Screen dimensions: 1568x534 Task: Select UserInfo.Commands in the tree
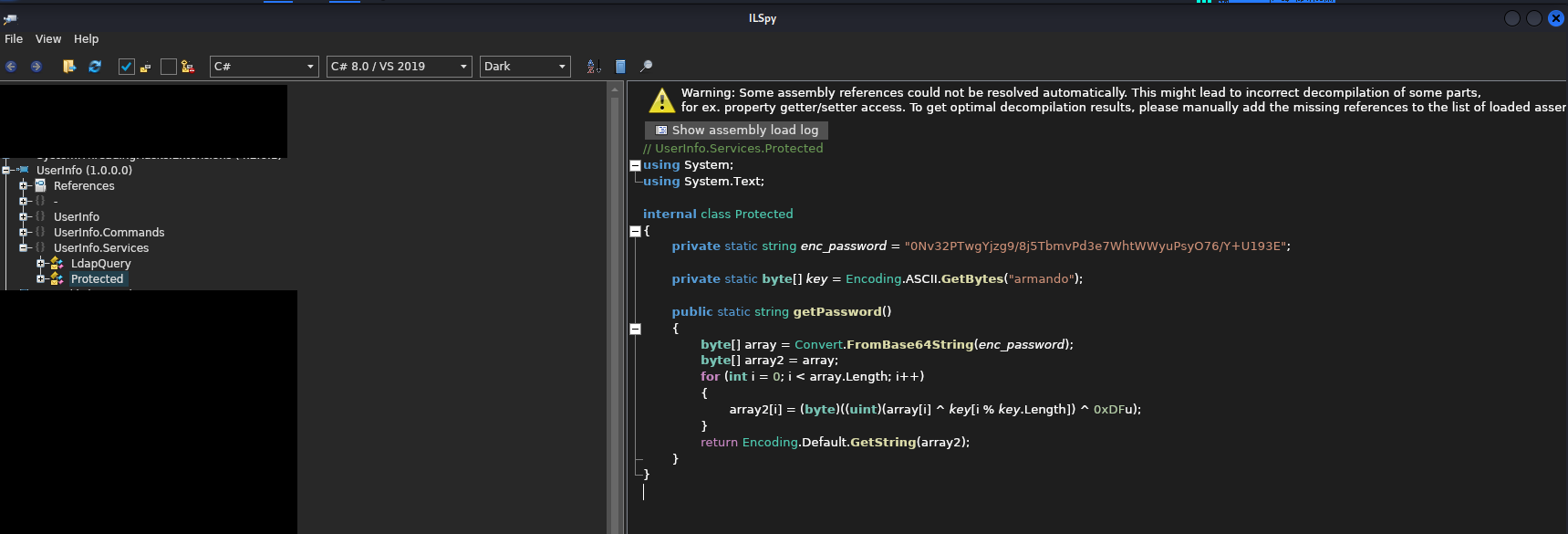(x=109, y=233)
